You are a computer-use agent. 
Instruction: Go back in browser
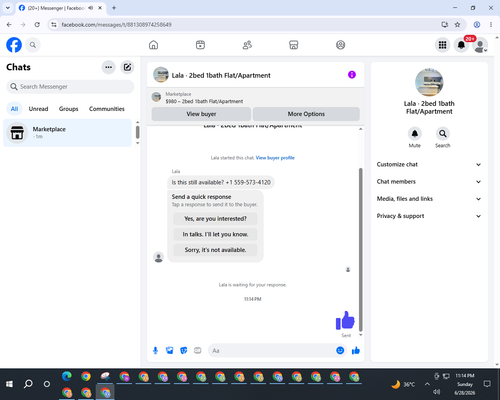9,25
